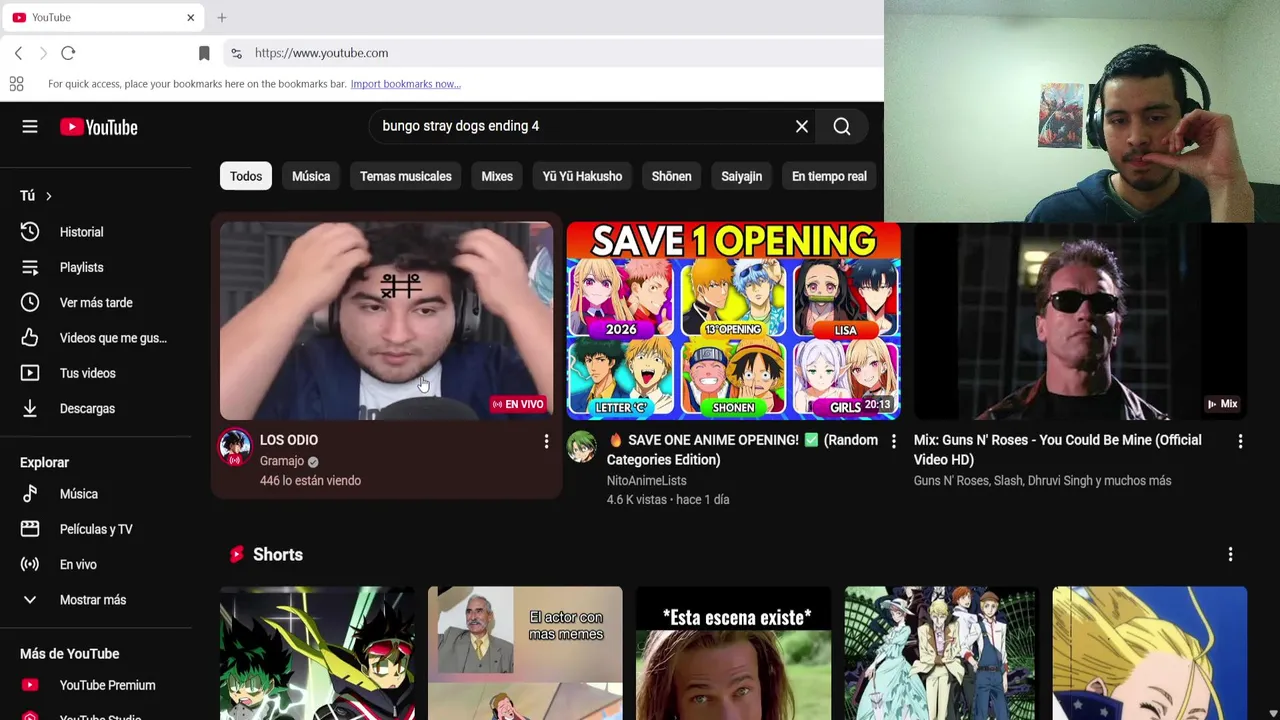This screenshot has width=1280, height=720.
Task: Select the Saiyajin filter chip
Action: (742, 176)
